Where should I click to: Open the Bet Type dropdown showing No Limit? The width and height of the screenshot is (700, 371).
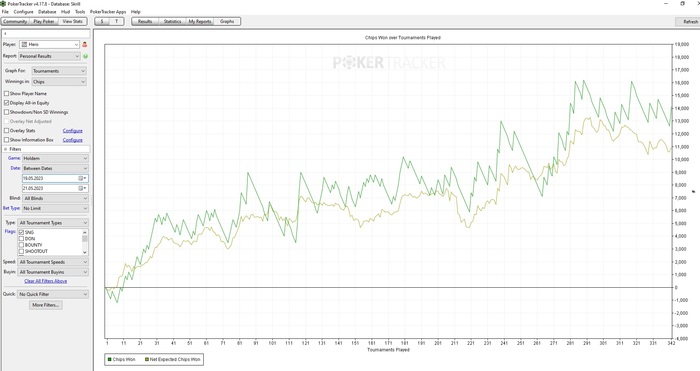55,208
